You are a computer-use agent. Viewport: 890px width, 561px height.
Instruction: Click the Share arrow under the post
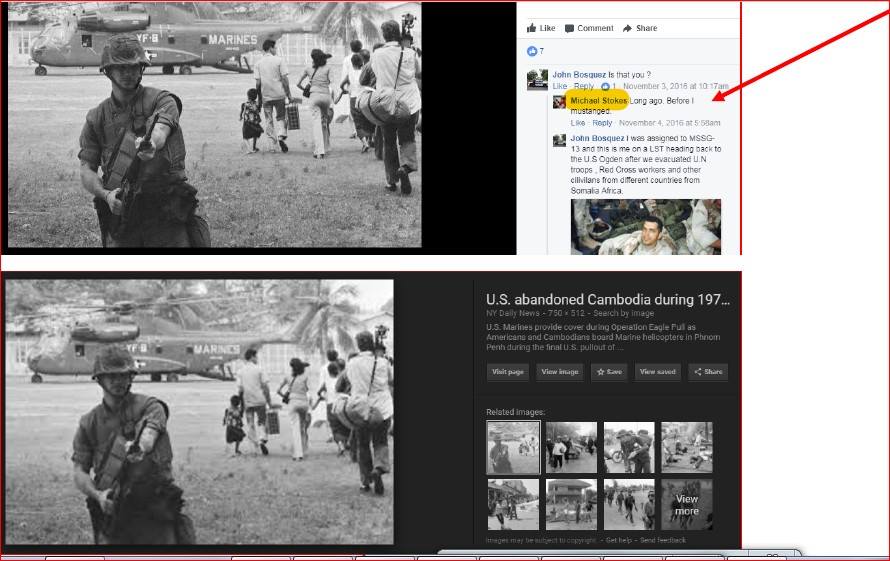pyautogui.click(x=640, y=28)
